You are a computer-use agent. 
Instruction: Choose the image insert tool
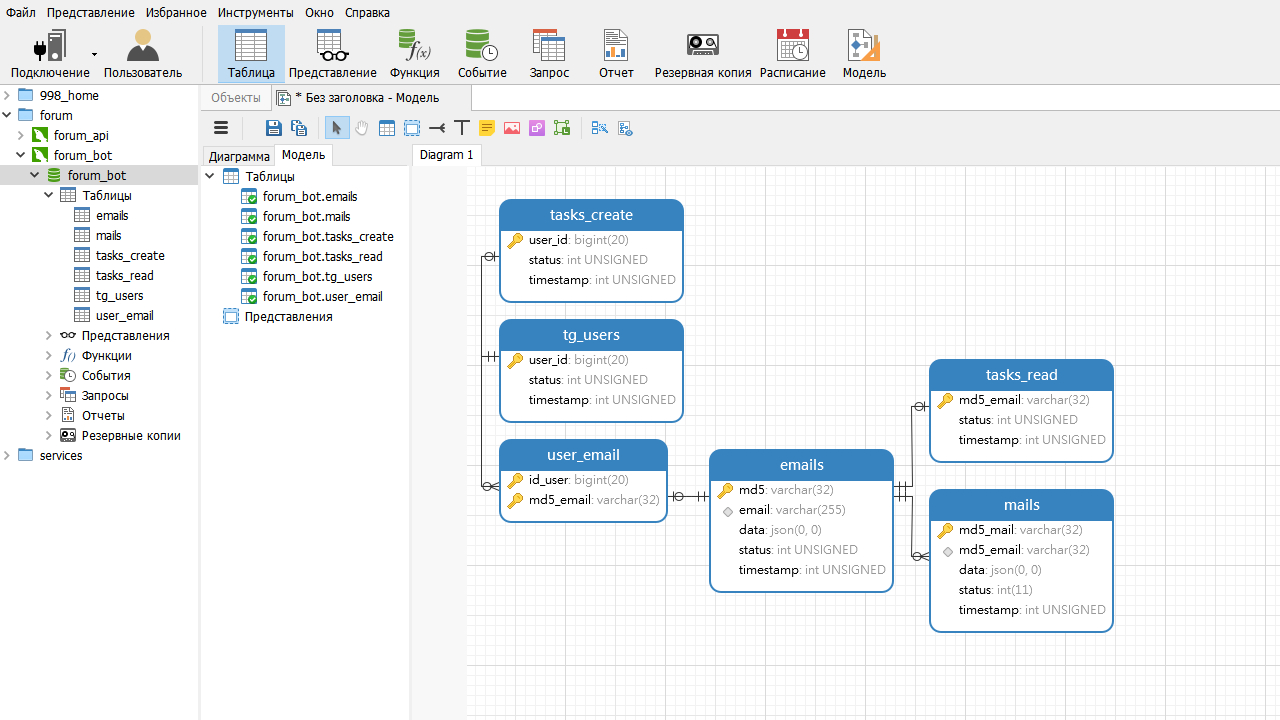pyautogui.click(x=512, y=128)
